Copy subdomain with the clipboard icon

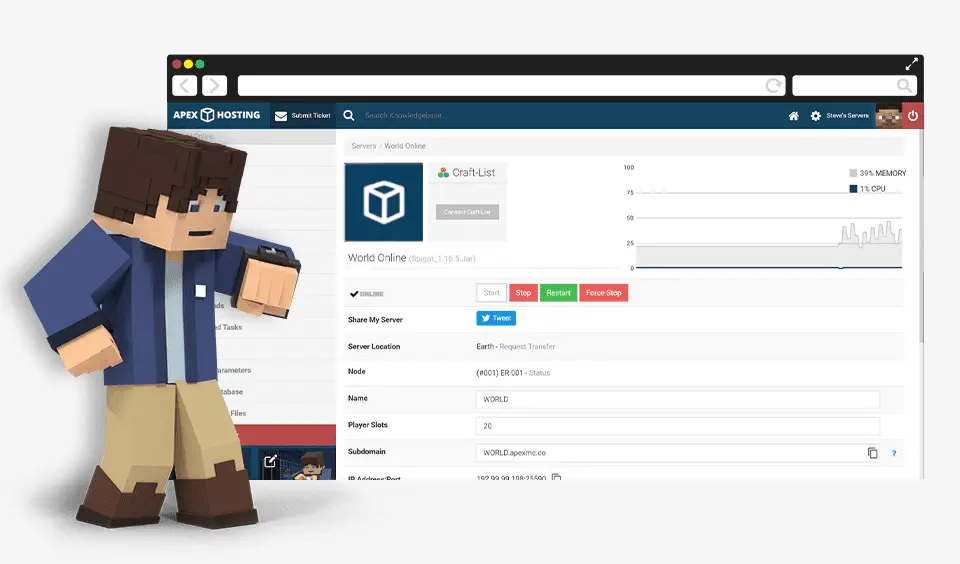point(872,453)
